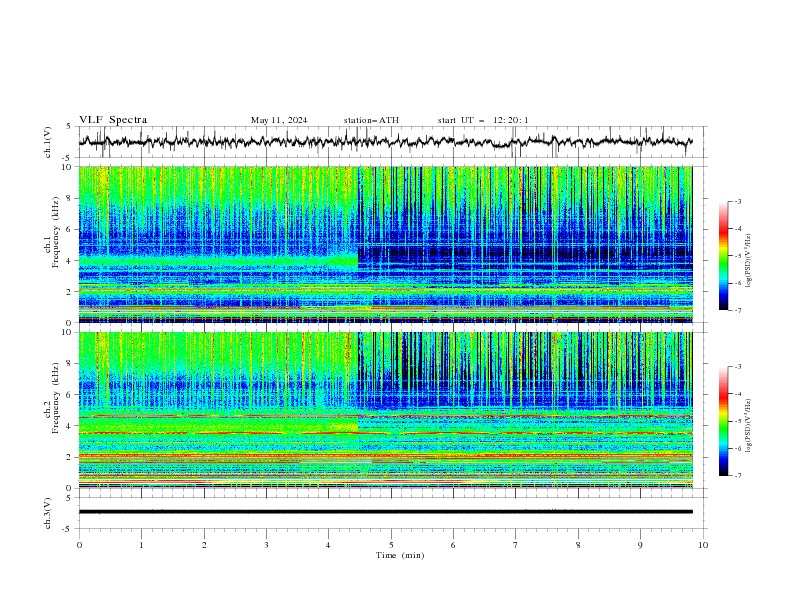
Task: Click the "station=ATH" label
Action: 371,120
